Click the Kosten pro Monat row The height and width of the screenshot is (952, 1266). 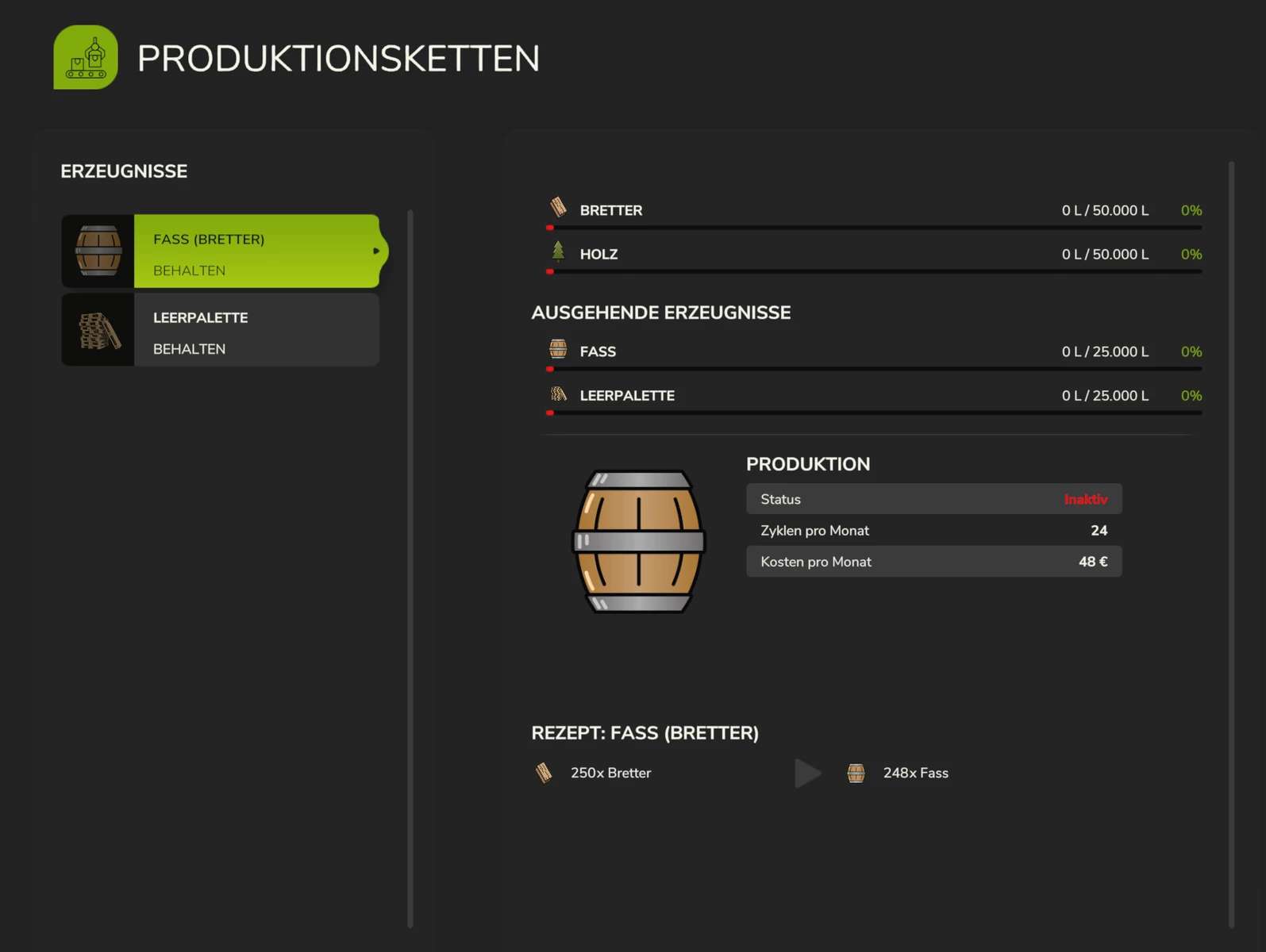(x=933, y=562)
